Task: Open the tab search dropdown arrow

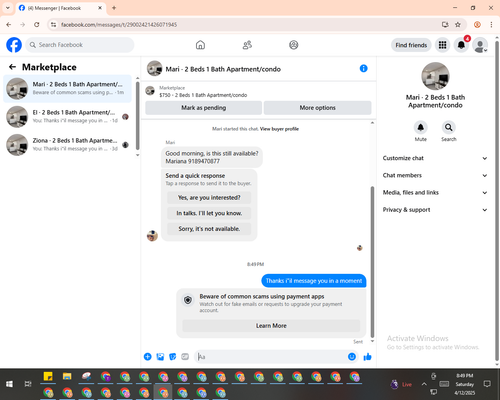Action: (8, 8)
